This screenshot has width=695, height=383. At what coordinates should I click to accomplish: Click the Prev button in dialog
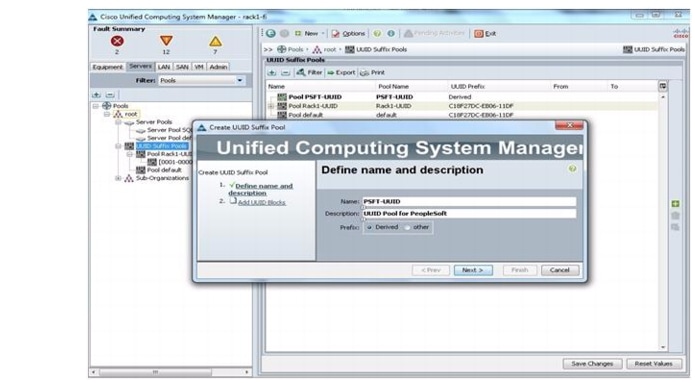click(x=430, y=270)
